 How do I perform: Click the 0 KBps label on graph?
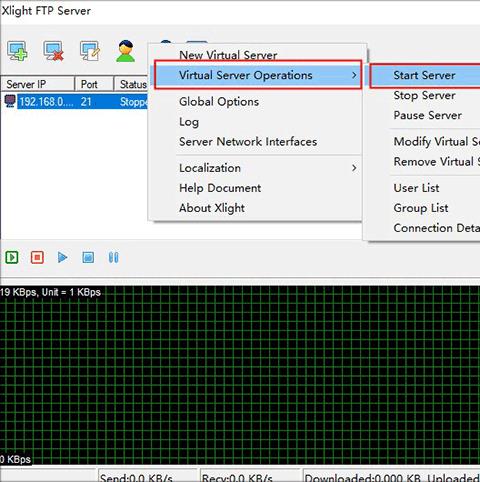15,459
